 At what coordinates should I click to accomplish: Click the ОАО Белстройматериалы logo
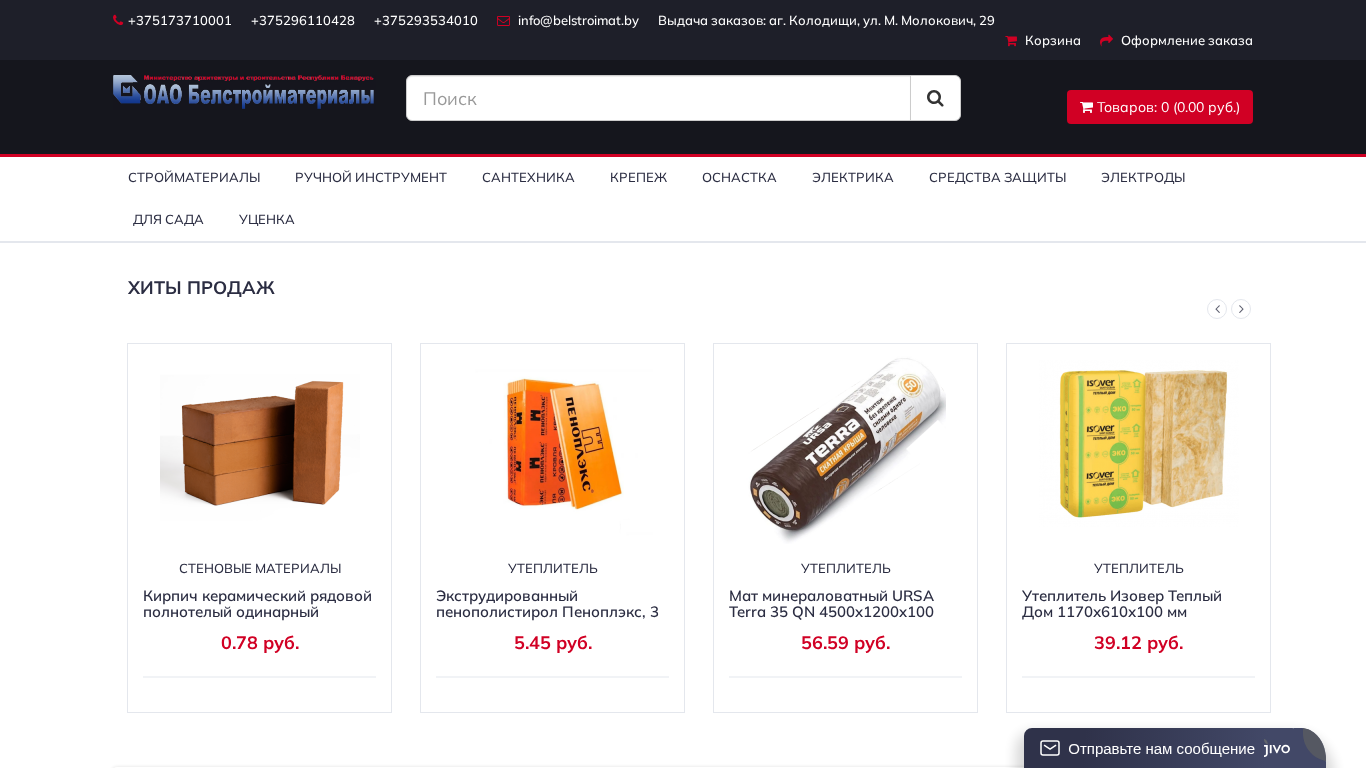coord(243,91)
